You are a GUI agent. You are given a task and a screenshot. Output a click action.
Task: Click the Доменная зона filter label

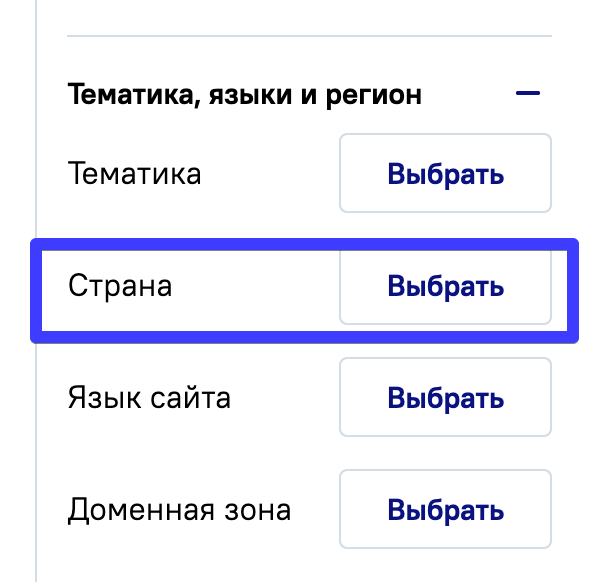coord(179,510)
